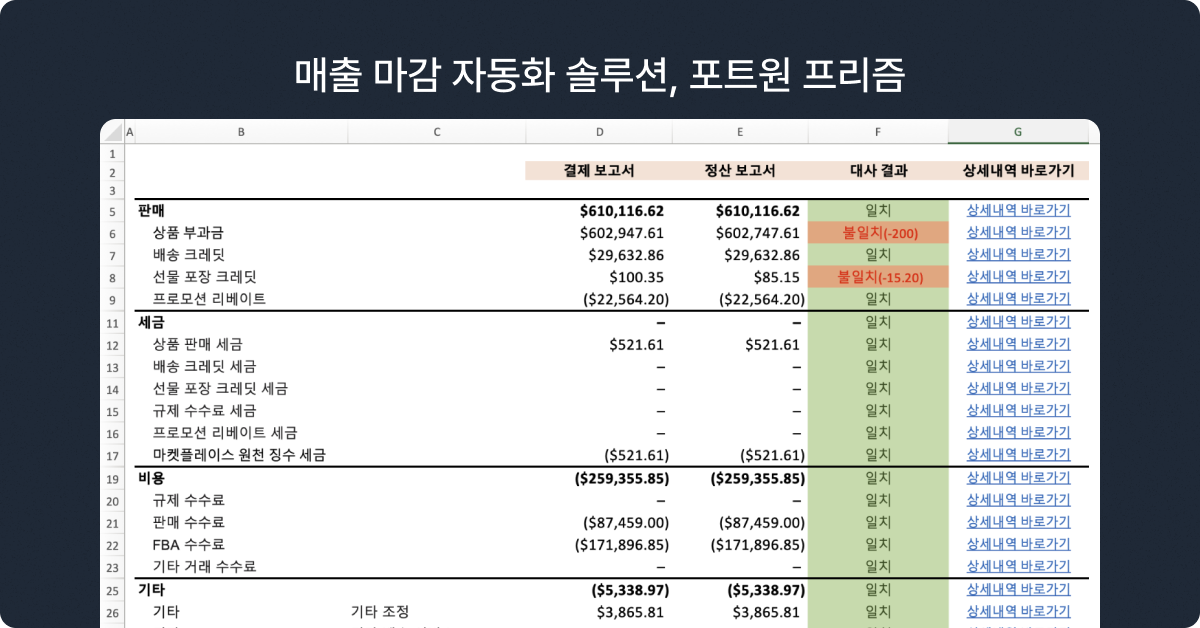The image size is (1200, 628).
Task: Open 상세내역 바로가기 link for 상품 판매 세금
Action: (1018, 344)
